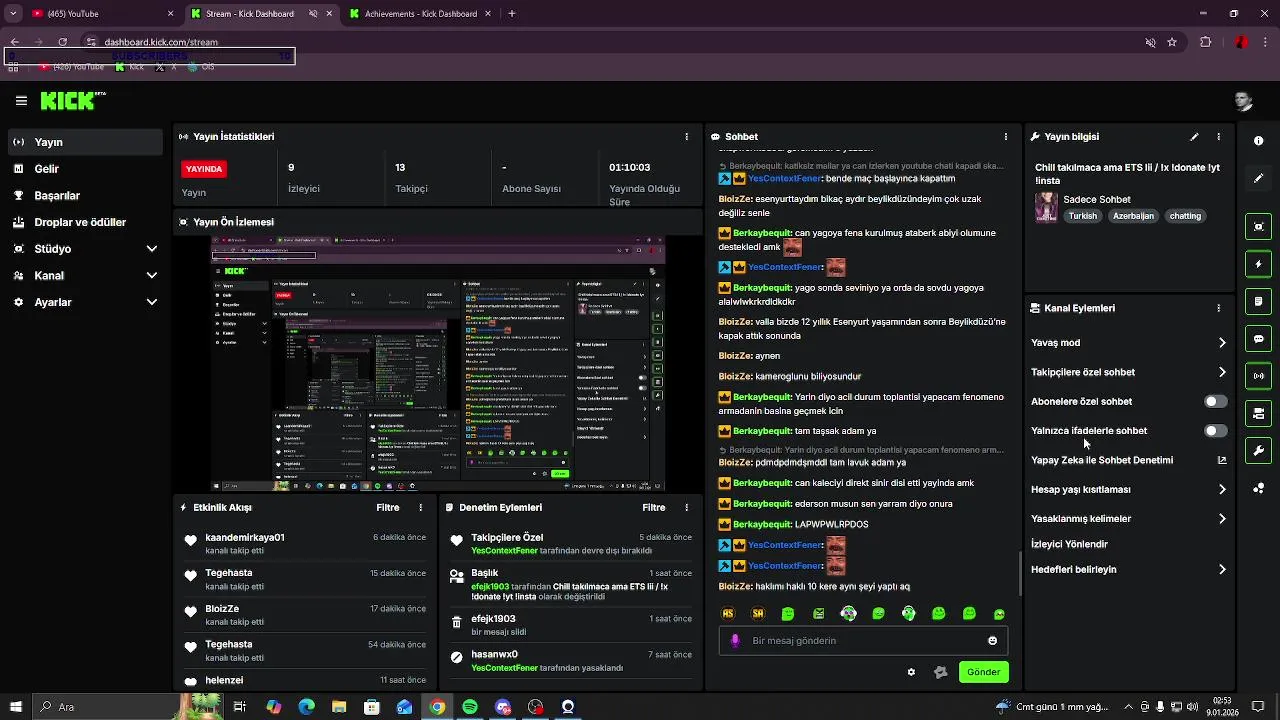This screenshot has height=720, width=1280.
Task: Go to Yayın in left sidebar
Action: coord(85,143)
